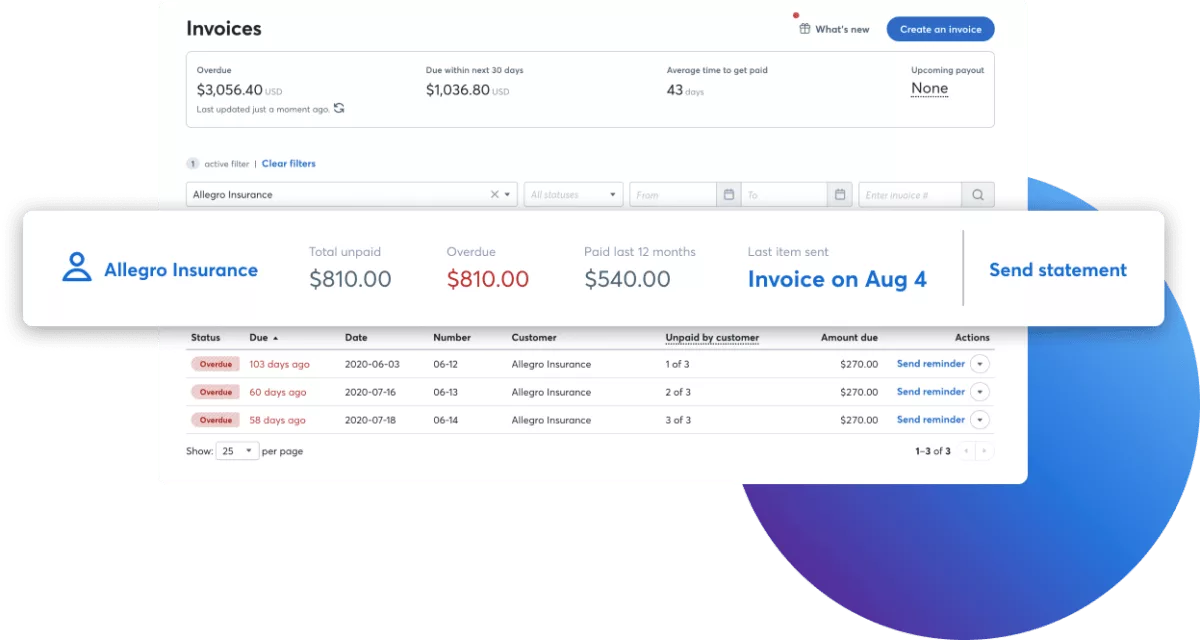The image size is (1200, 640).
Task: Open the Invoice on Aug 4 link
Action: 837,280
